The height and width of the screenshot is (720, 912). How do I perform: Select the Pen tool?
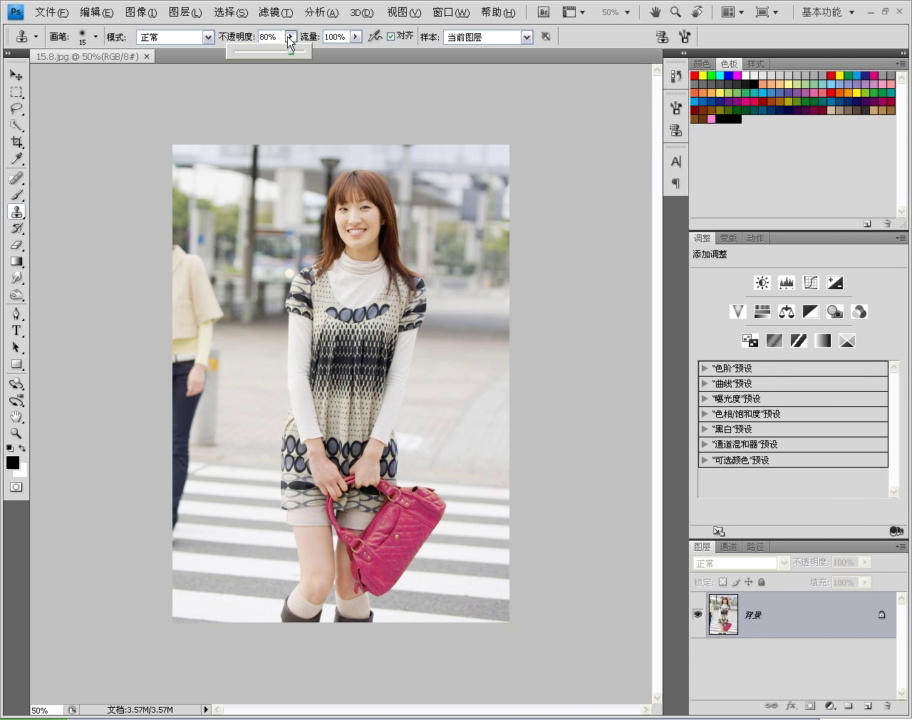coord(16,314)
